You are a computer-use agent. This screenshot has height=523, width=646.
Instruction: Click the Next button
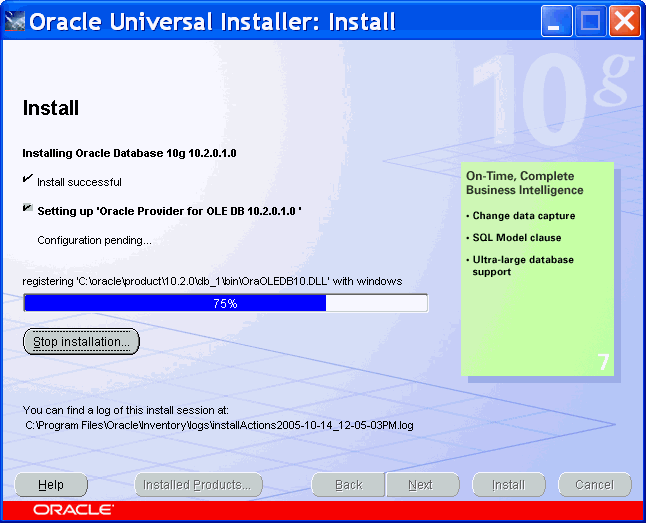coord(421,485)
